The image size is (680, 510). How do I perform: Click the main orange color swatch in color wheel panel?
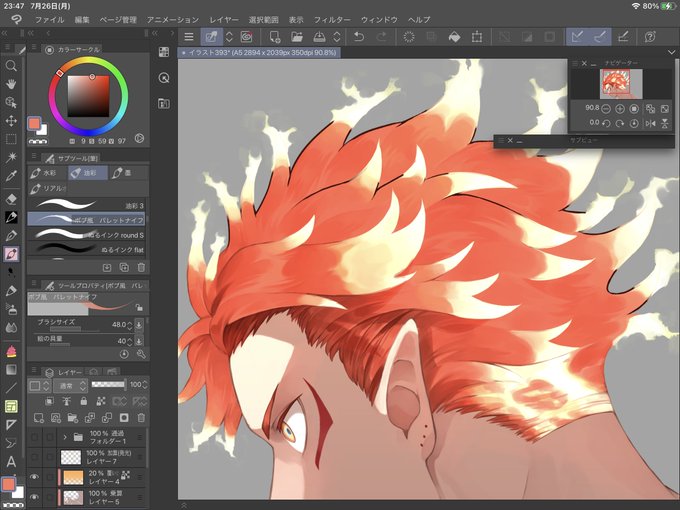(34, 124)
